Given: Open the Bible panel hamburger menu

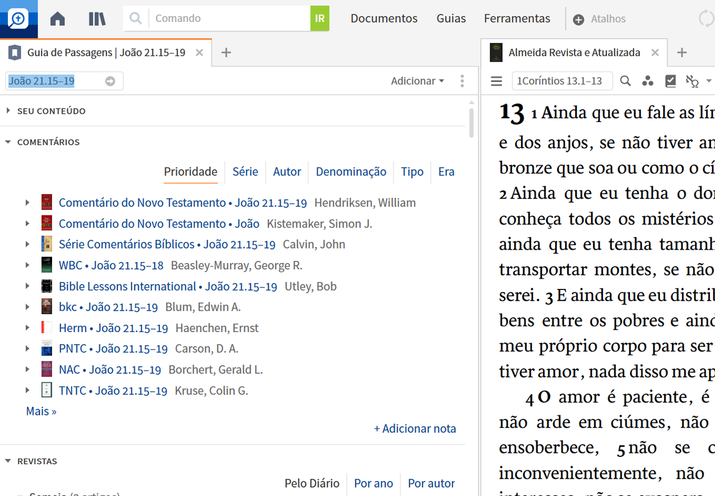Looking at the screenshot, I should tap(496, 81).
